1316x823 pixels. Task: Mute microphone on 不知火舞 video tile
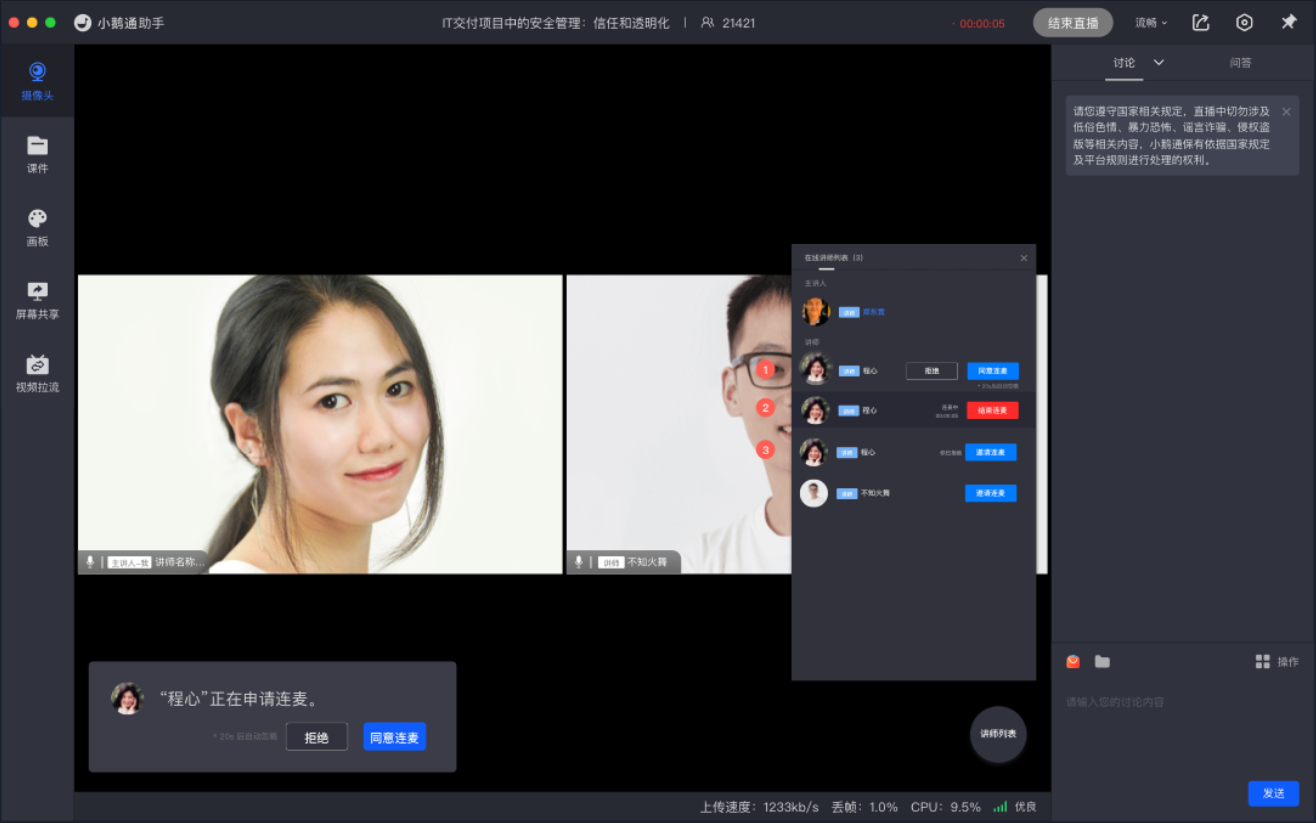point(578,562)
